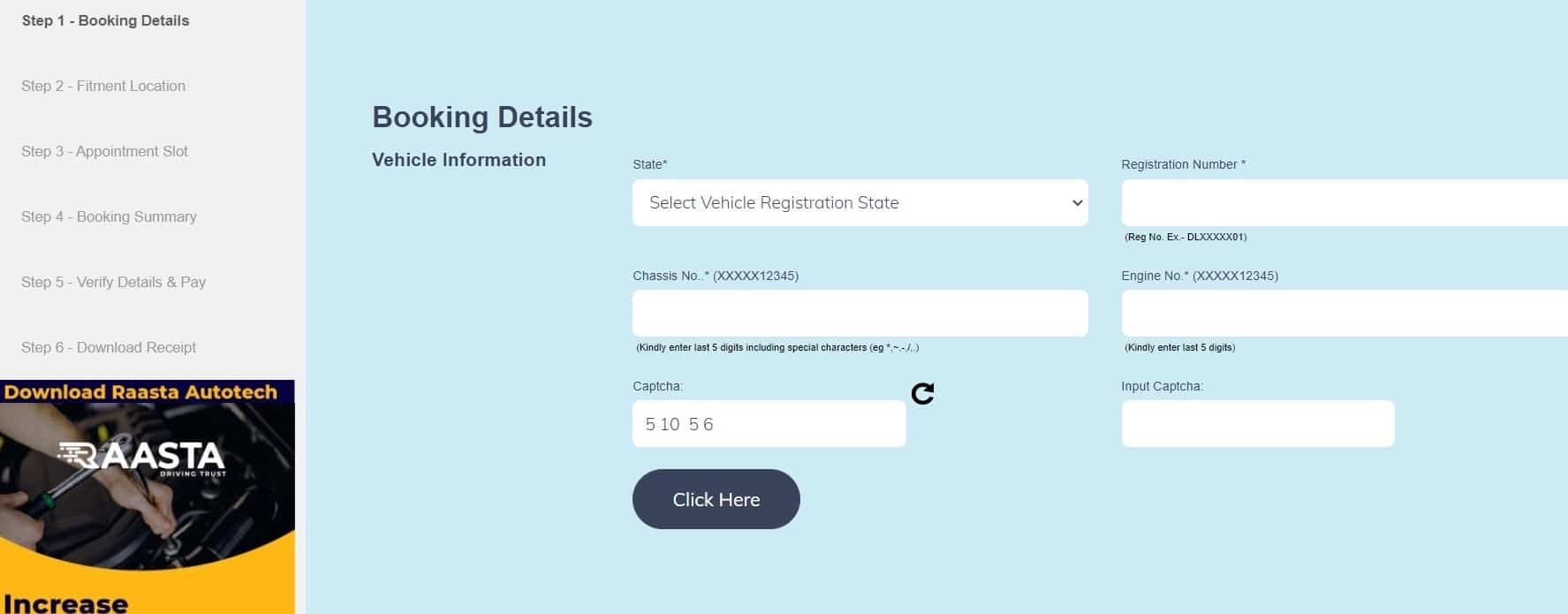Image resolution: width=1568 pixels, height=614 pixels.
Task: Open Step 6 - Download Receipt
Action: pos(108,347)
